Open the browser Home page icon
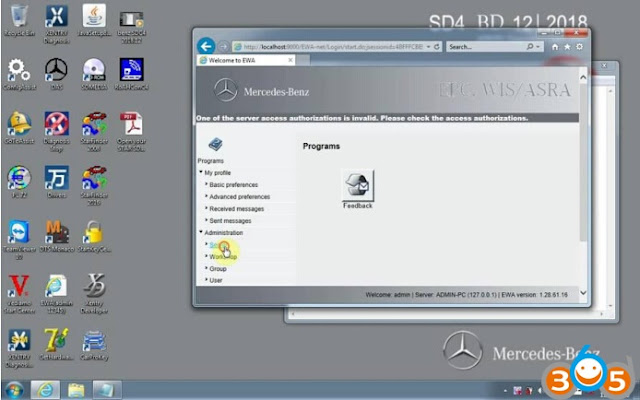640x400 pixels. click(555, 47)
